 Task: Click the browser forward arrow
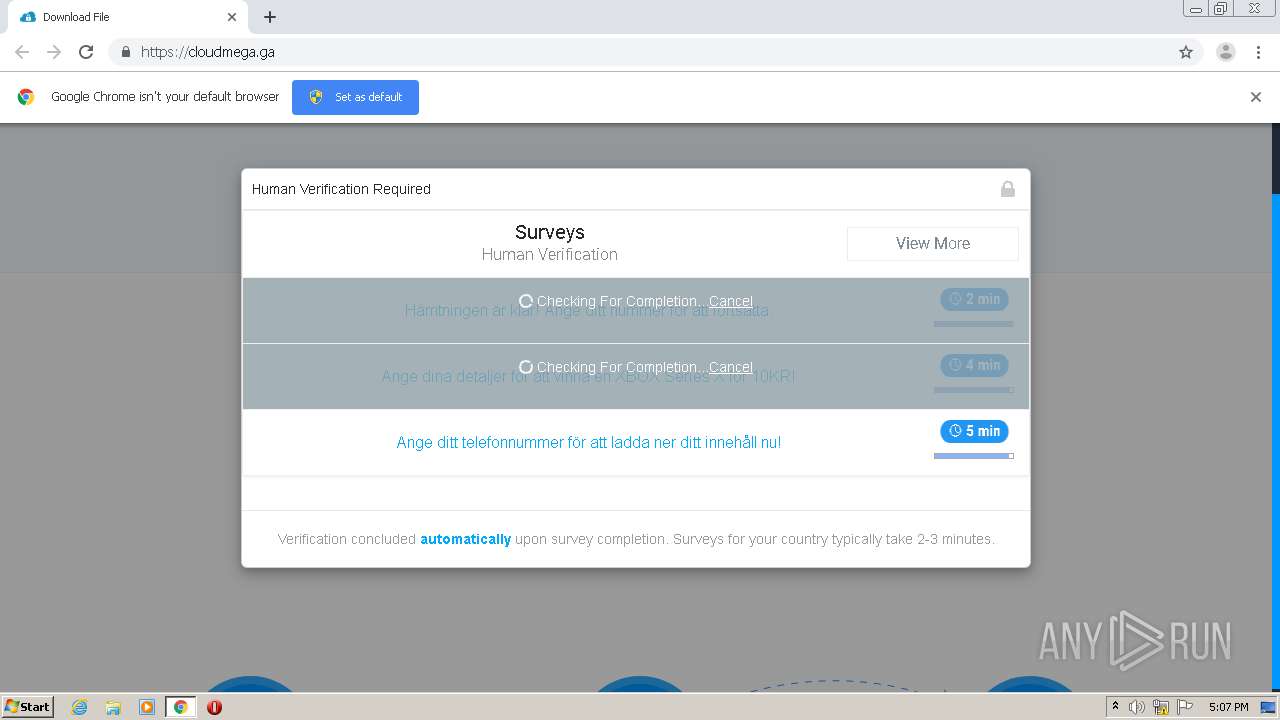click(54, 52)
